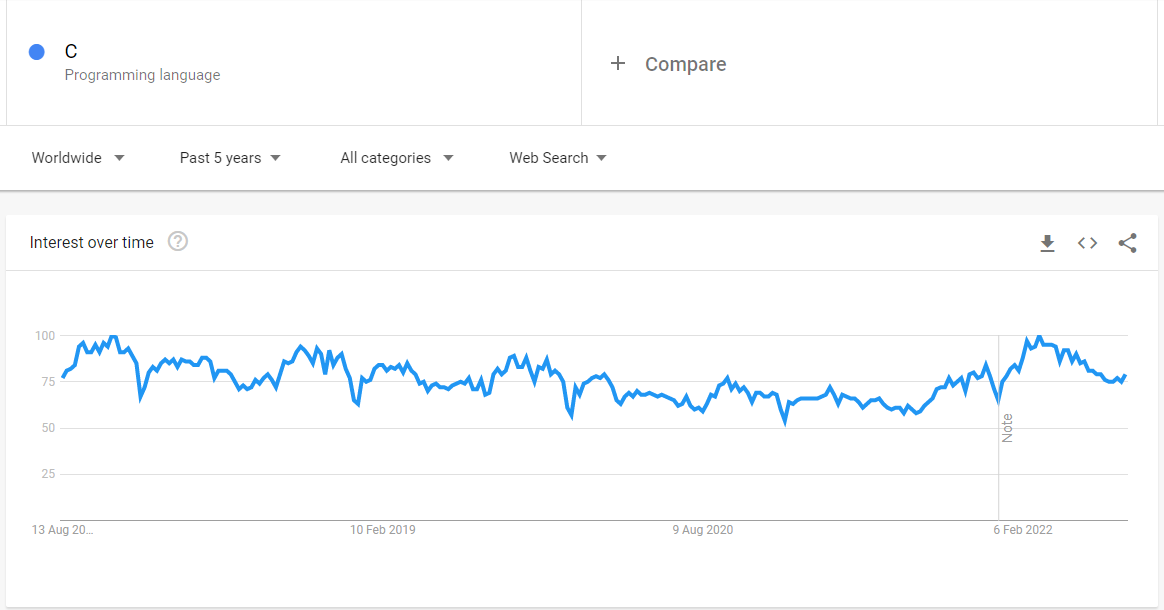Expand the Worldwide region dropdown

click(78, 157)
